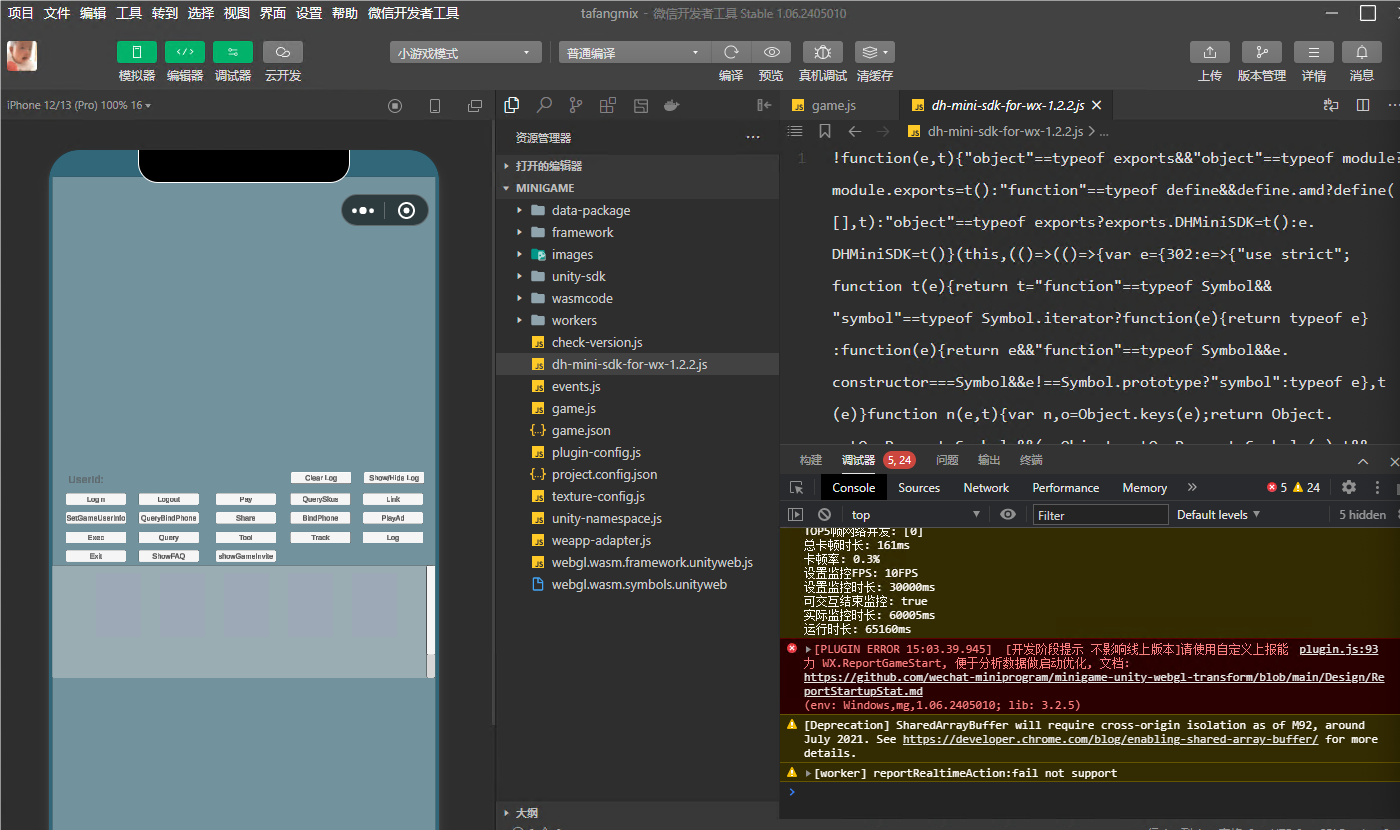1400x830 pixels.
Task: Toggle the 编辑器 editor panel button
Action: tap(185, 52)
